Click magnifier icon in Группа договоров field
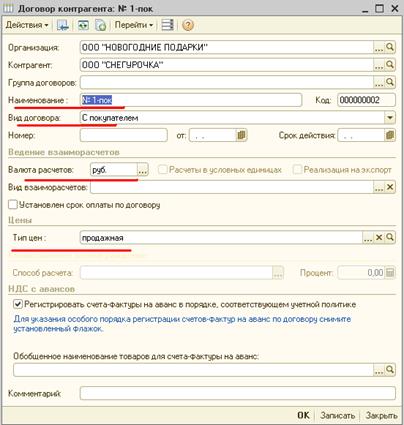 coord(390,82)
